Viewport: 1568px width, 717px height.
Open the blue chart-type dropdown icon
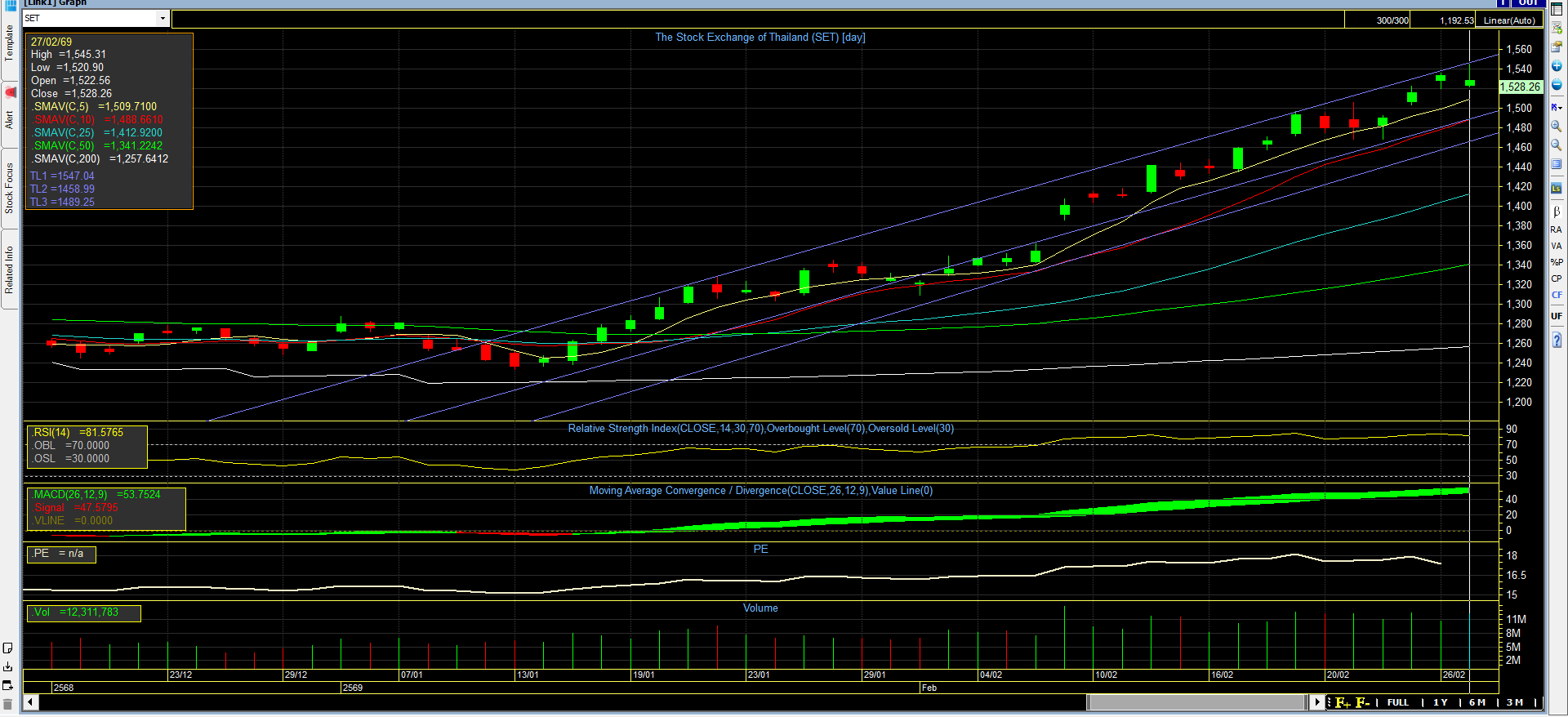1557,107
